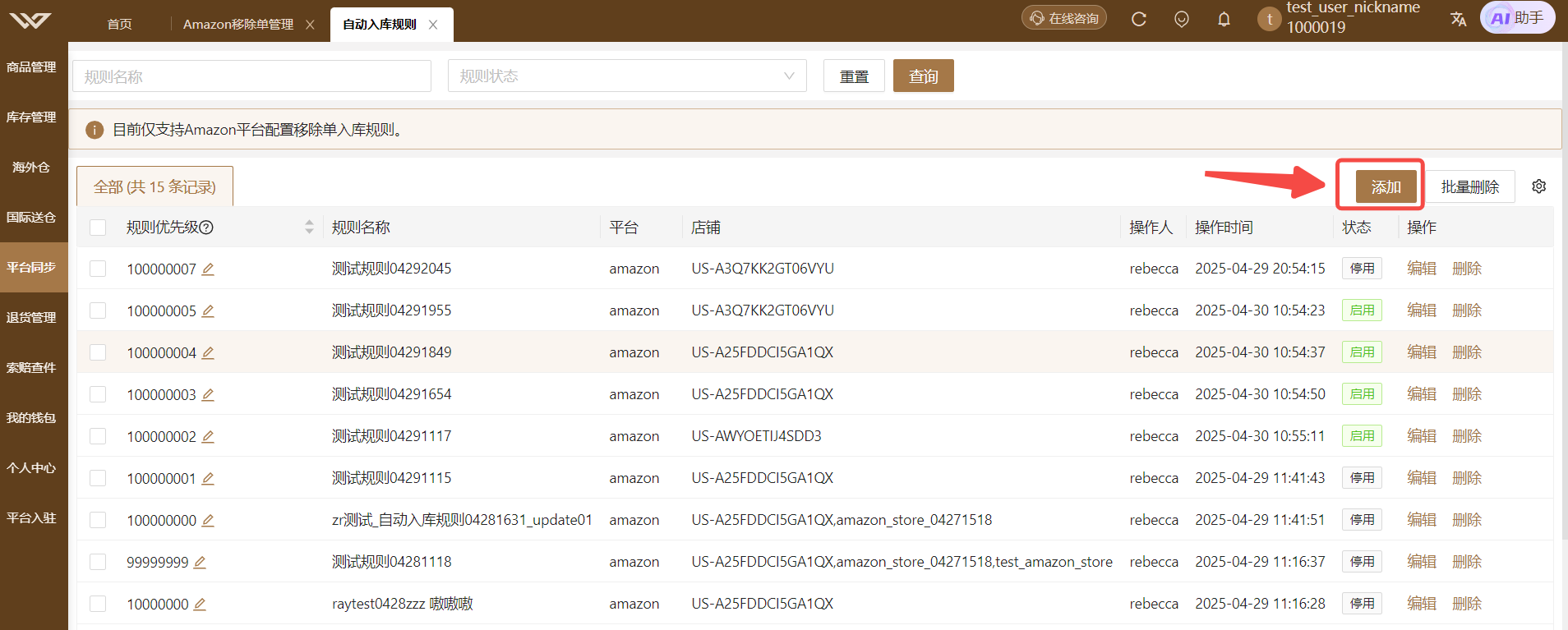1568x630 pixels.
Task: Open 库存管理 in the sidebar
Action: [x=33, y=117]
